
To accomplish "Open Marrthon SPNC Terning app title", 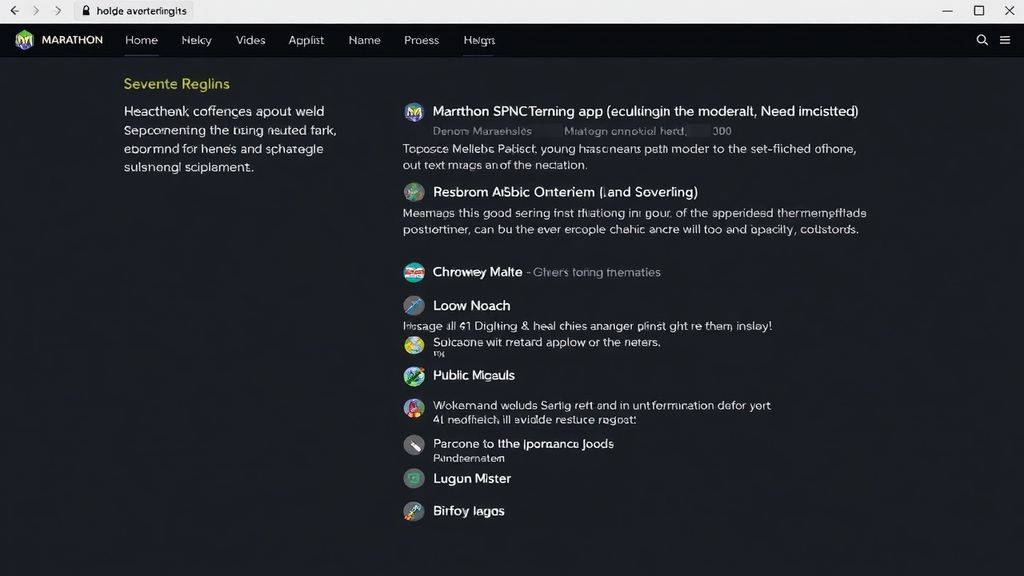I will click(645, 111).
